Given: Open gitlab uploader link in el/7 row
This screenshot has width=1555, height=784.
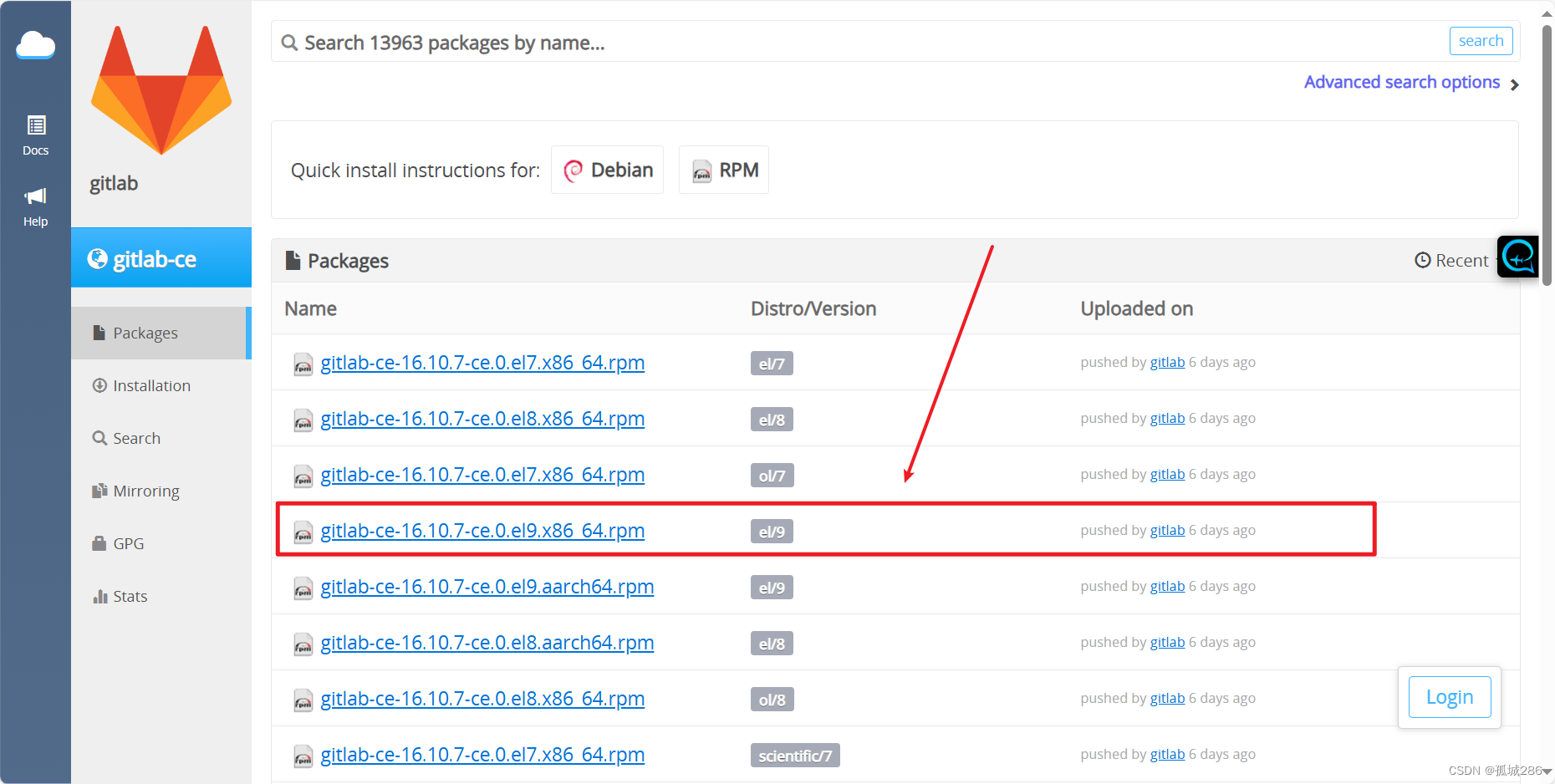Looking at the screenshot, I should [1167, 362].
